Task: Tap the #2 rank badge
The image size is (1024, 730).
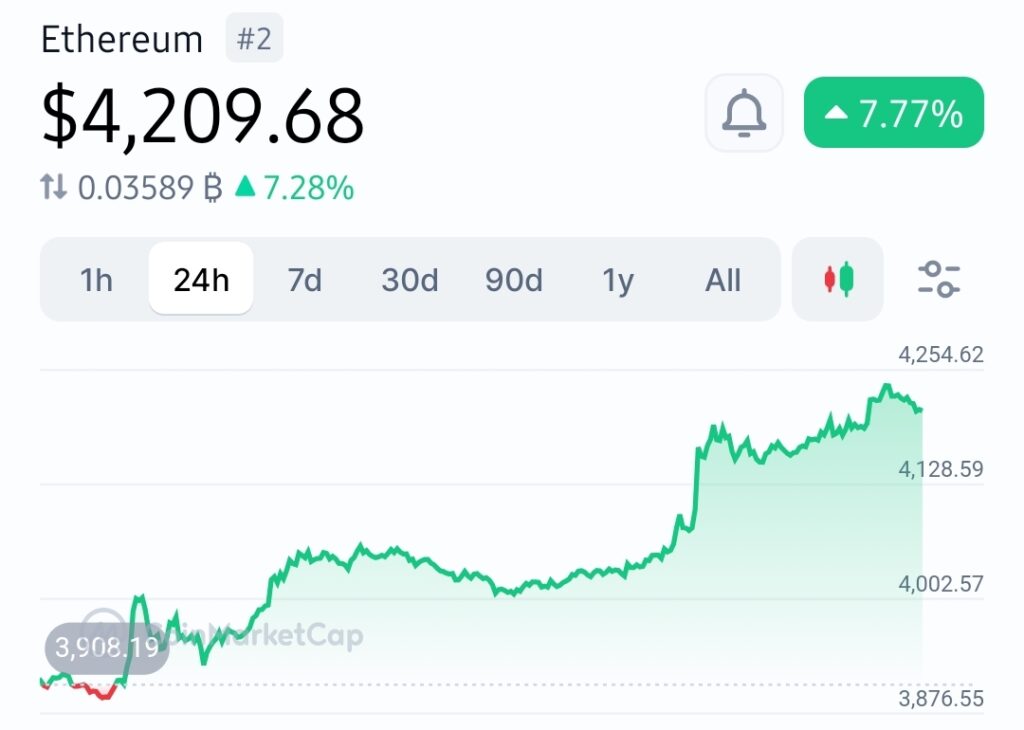Action: (x=254, y=39)
